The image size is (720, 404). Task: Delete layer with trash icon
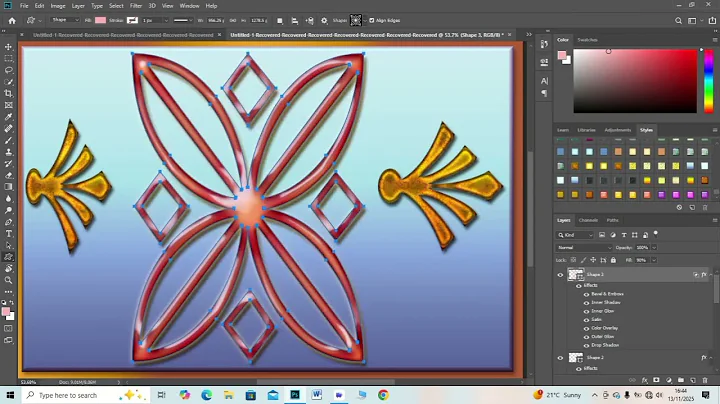tap(705, 380)
